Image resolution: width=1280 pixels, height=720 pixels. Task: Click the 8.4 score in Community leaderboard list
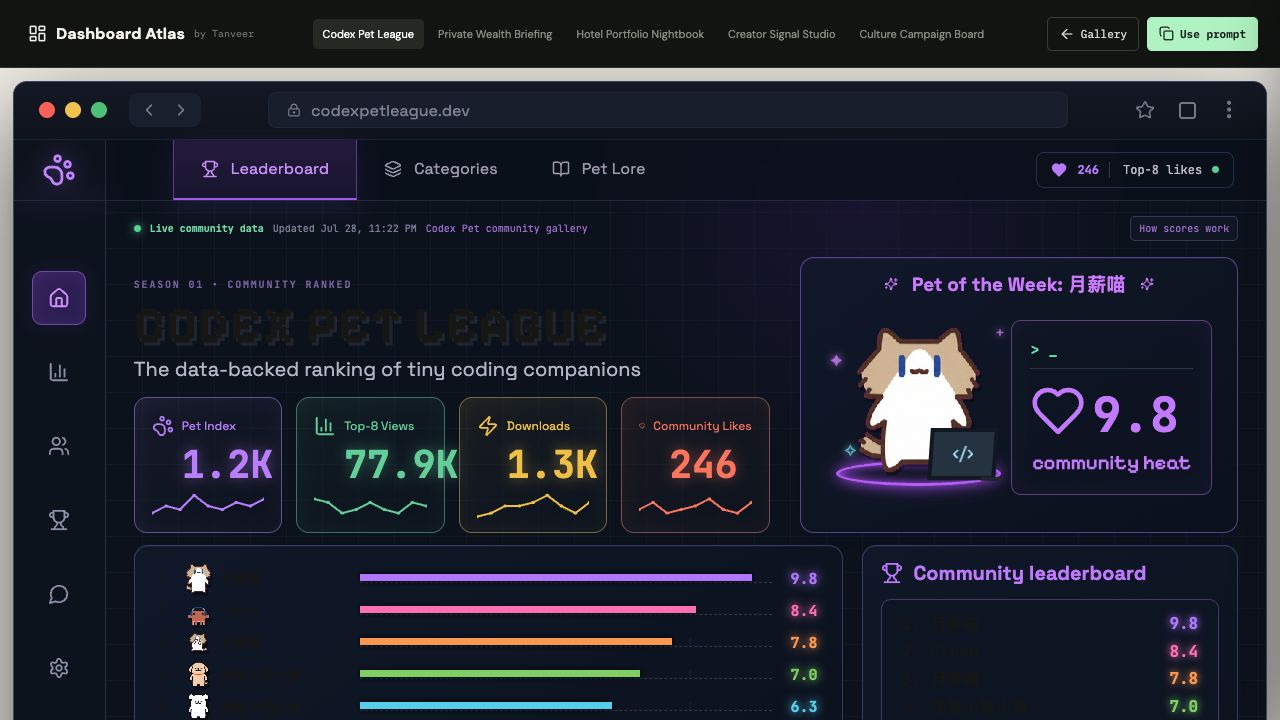click(1183, 652)
